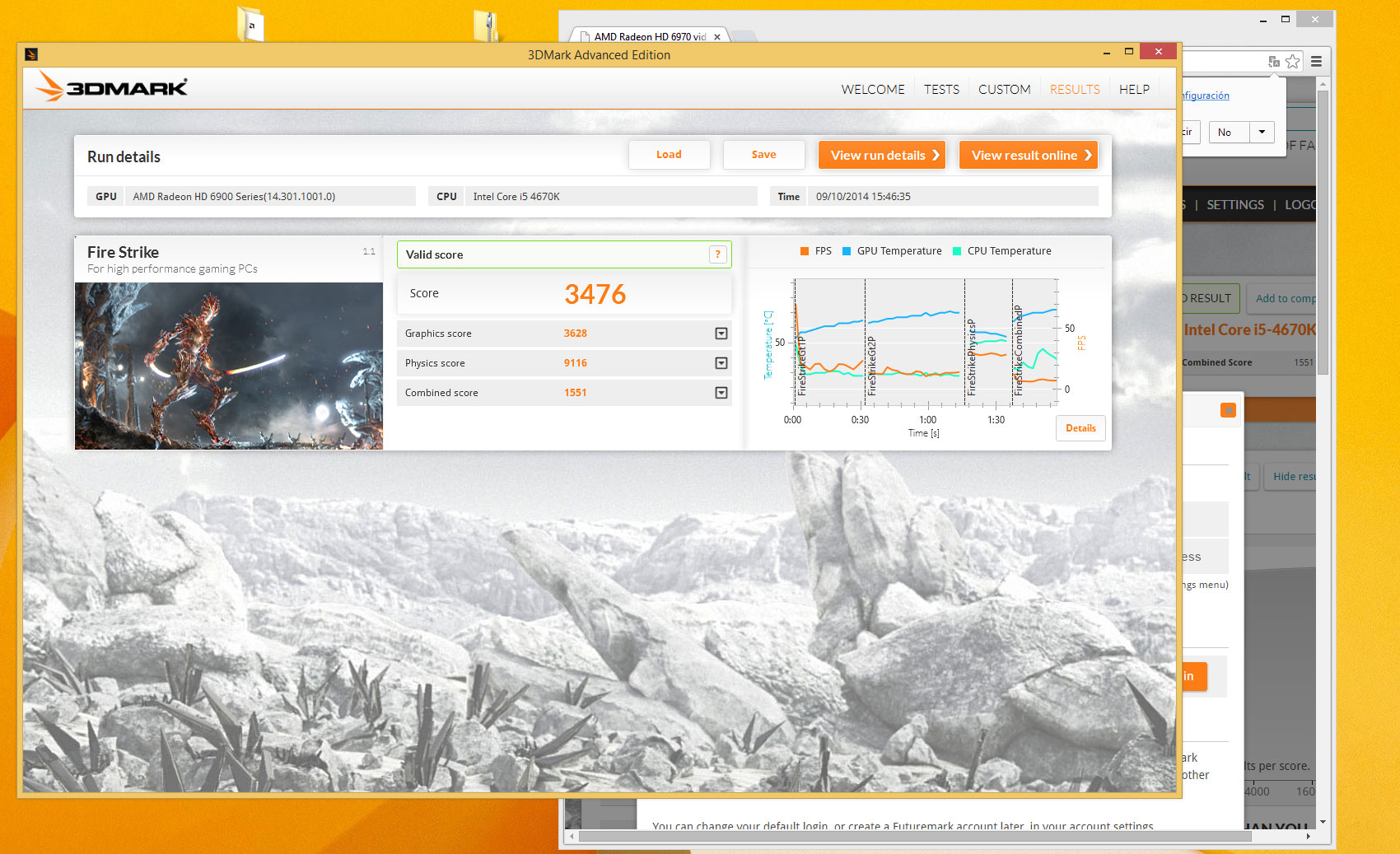
Task: Dismiss the orange X notification box
Action: click(x=1228, y=410)
